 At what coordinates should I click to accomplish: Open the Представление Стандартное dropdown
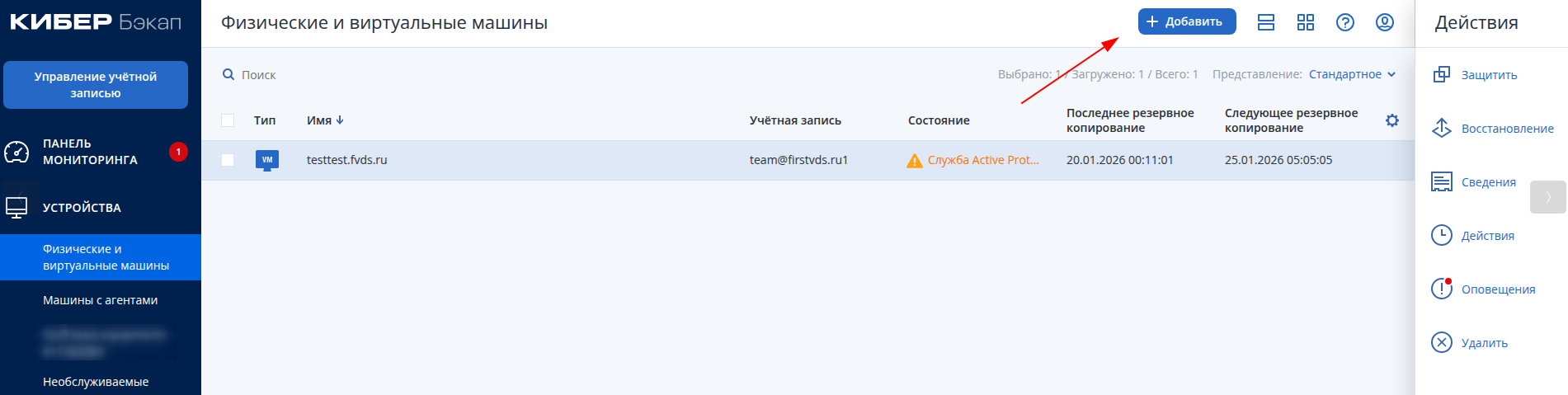[1351, 74]
